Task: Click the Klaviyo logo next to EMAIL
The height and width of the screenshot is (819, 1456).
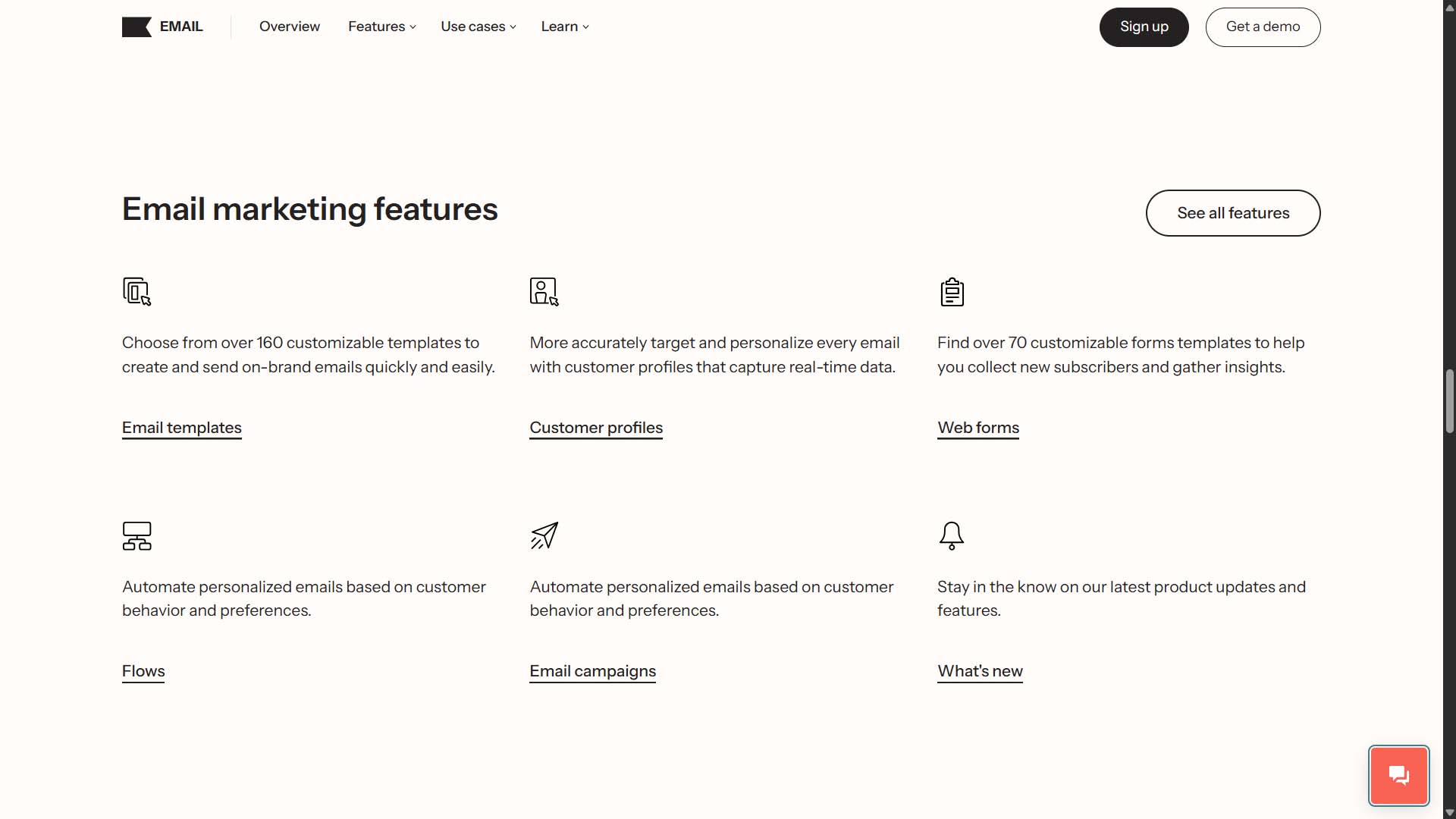Action: click(x=136, y=27)
